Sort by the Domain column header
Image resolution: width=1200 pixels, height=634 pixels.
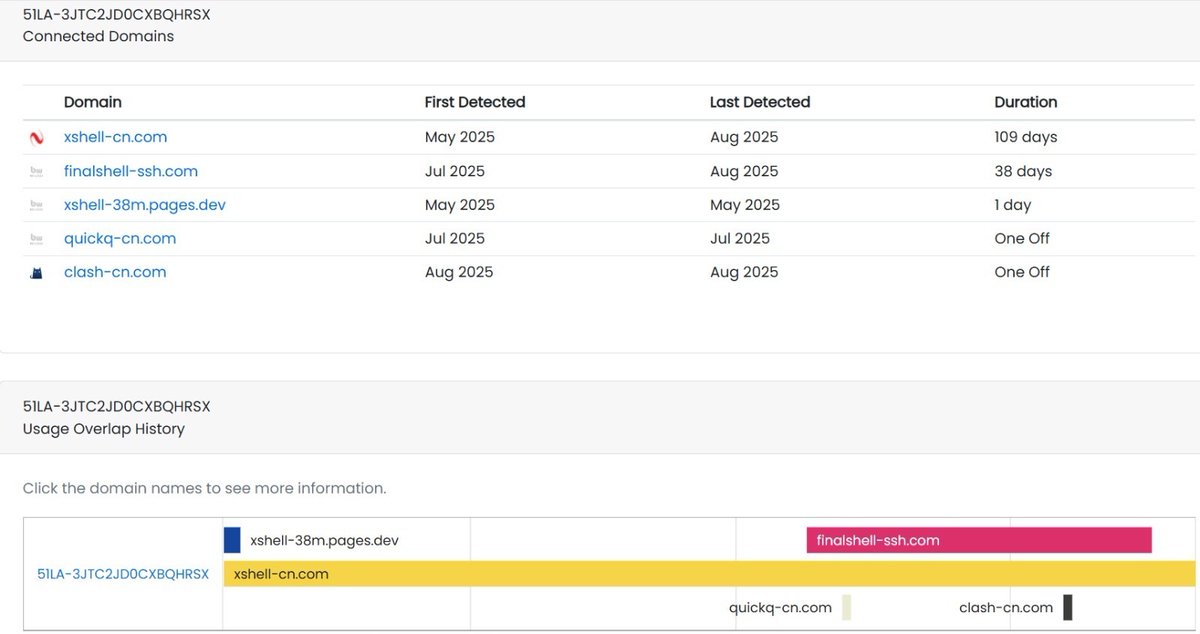pyautogui.click(x=93, y=102)
